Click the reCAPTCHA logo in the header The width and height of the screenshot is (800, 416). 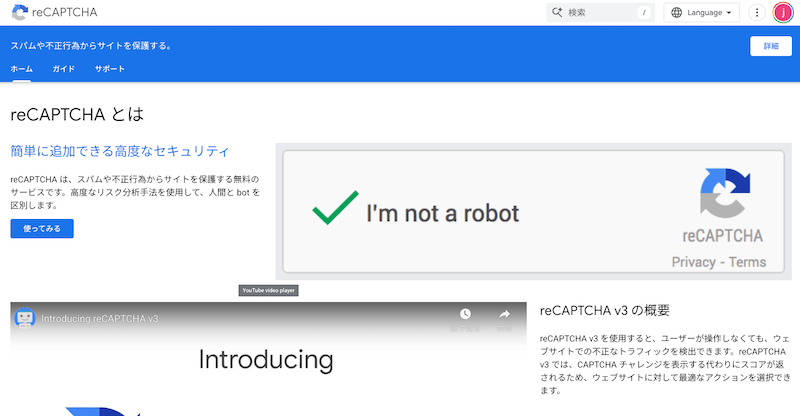coord(20,12)
